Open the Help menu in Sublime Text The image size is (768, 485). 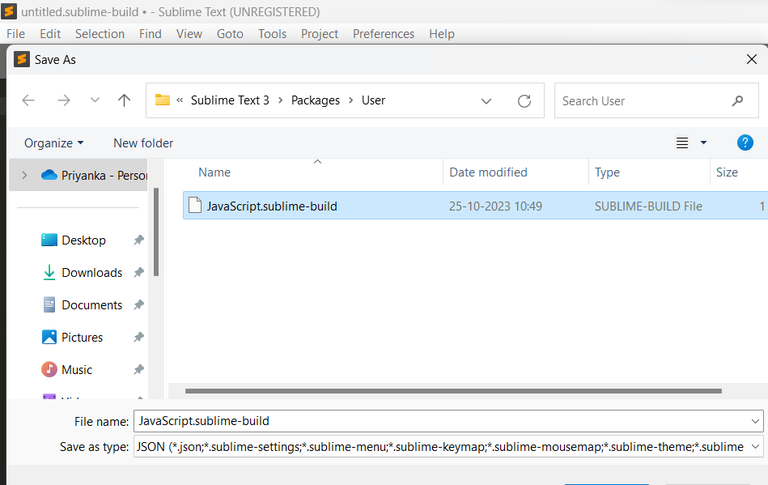(442, 34)
